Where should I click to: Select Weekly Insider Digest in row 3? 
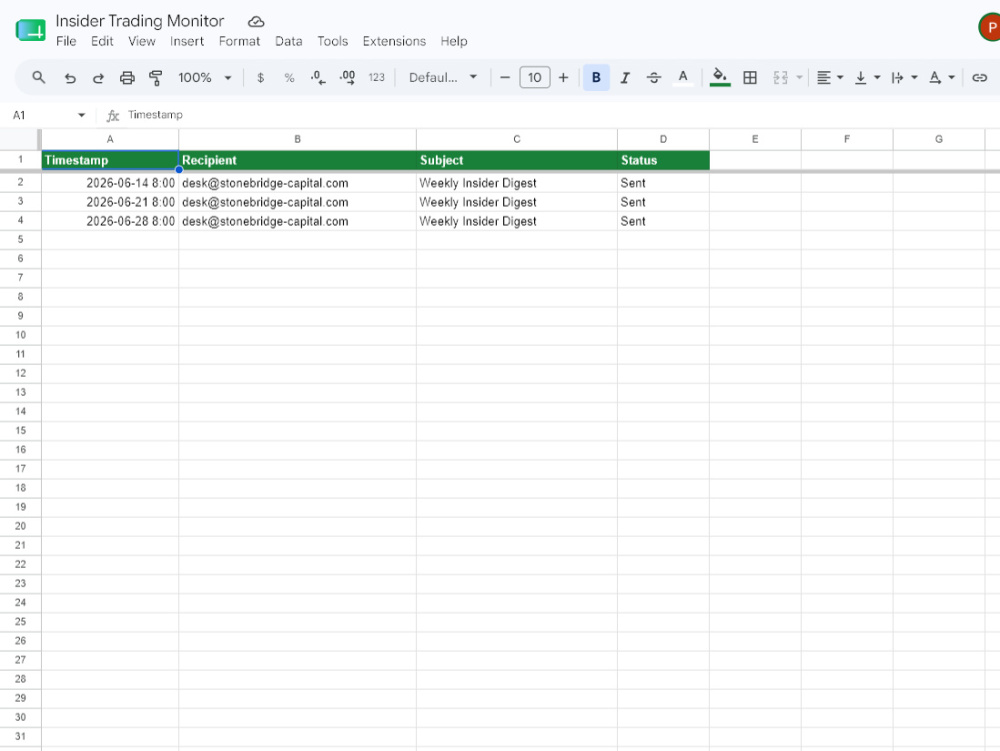517,202
